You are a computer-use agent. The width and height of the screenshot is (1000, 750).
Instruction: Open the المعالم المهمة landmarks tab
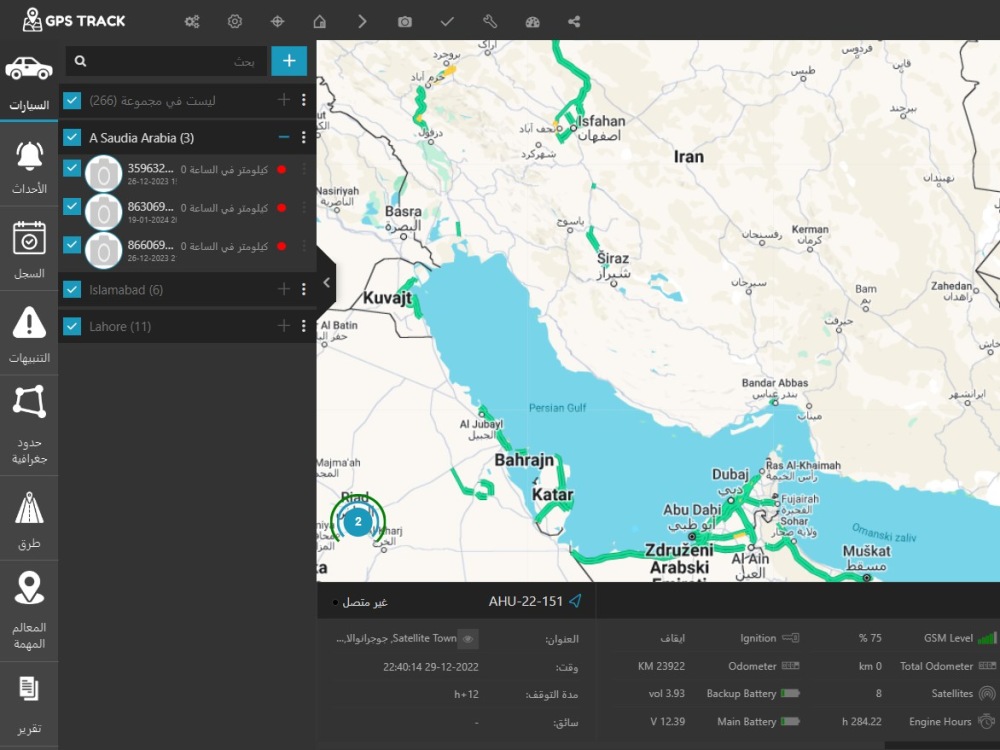(29, 611)
